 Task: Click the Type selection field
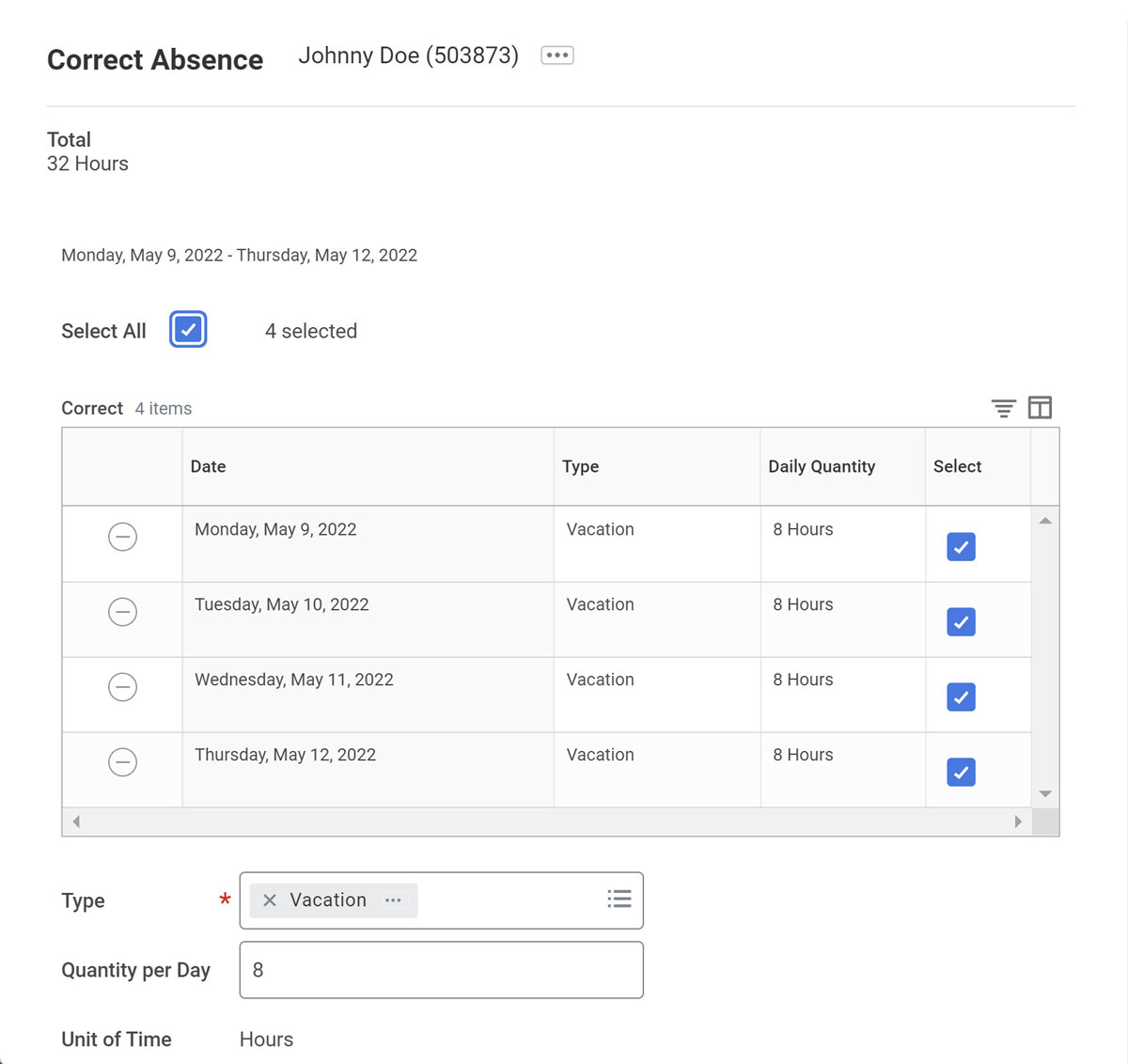coord(442,900)
